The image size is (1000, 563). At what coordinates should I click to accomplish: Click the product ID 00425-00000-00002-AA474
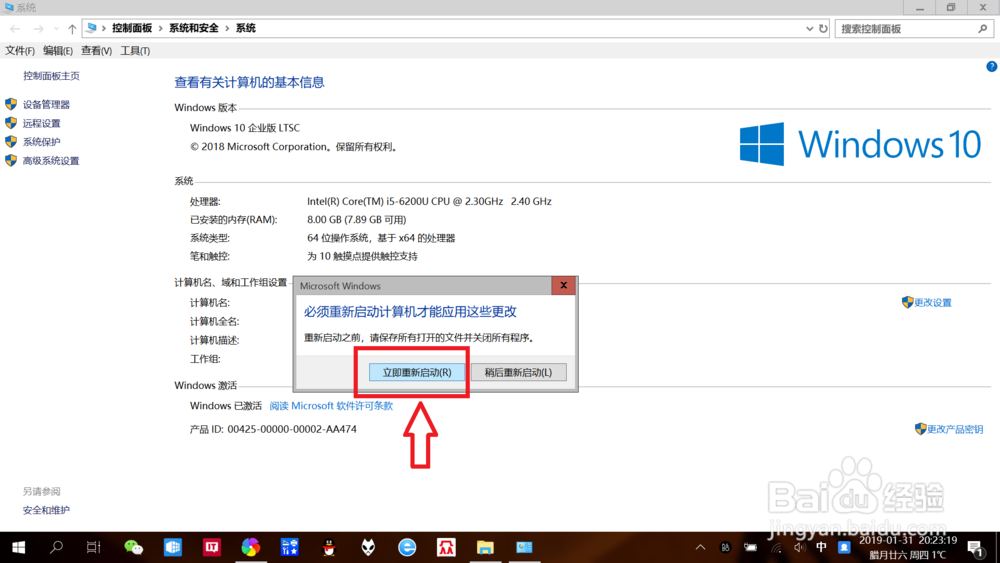coord(292,429)
